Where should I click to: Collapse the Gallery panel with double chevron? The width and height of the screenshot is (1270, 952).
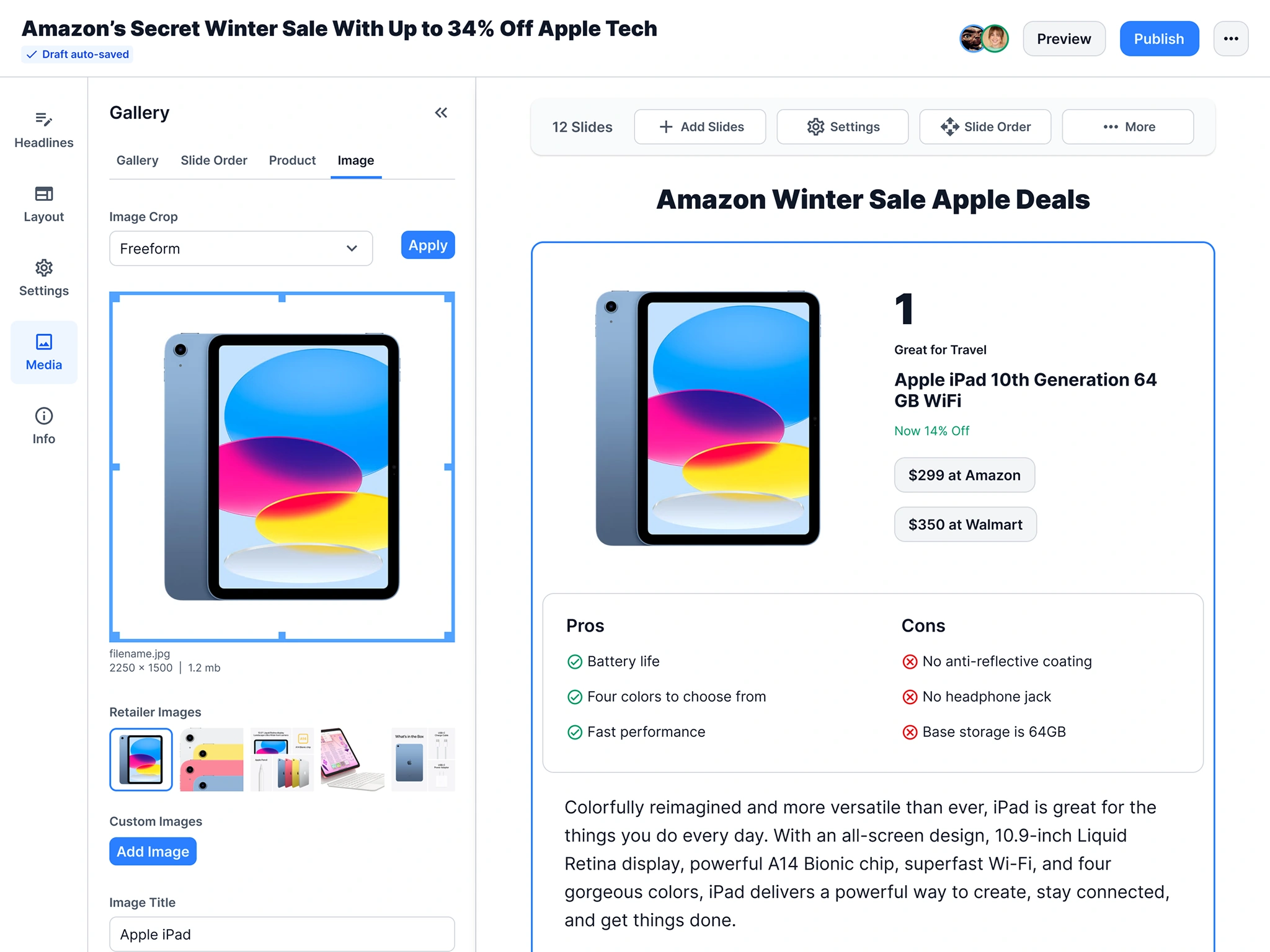tap(441, 113)
